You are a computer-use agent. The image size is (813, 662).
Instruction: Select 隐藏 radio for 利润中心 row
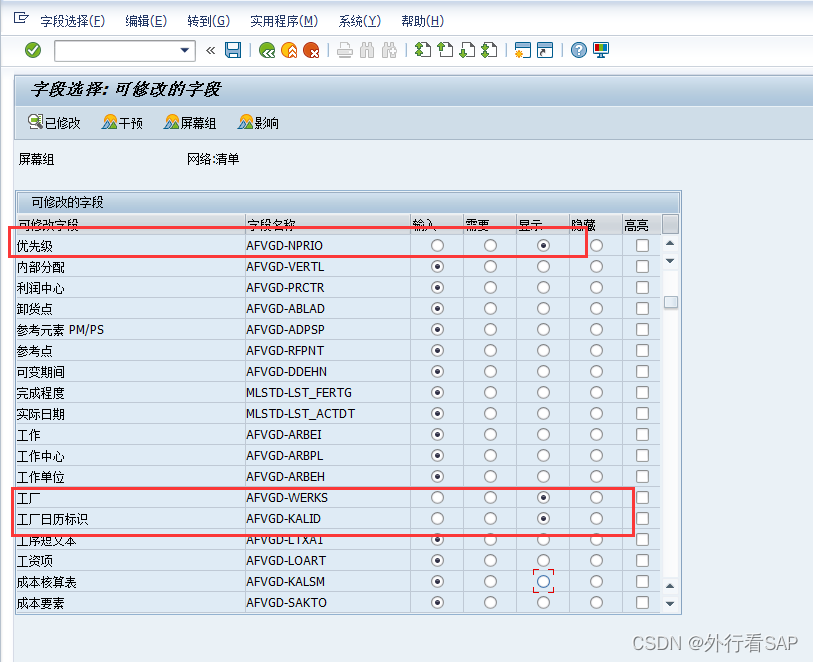point(596,287)
